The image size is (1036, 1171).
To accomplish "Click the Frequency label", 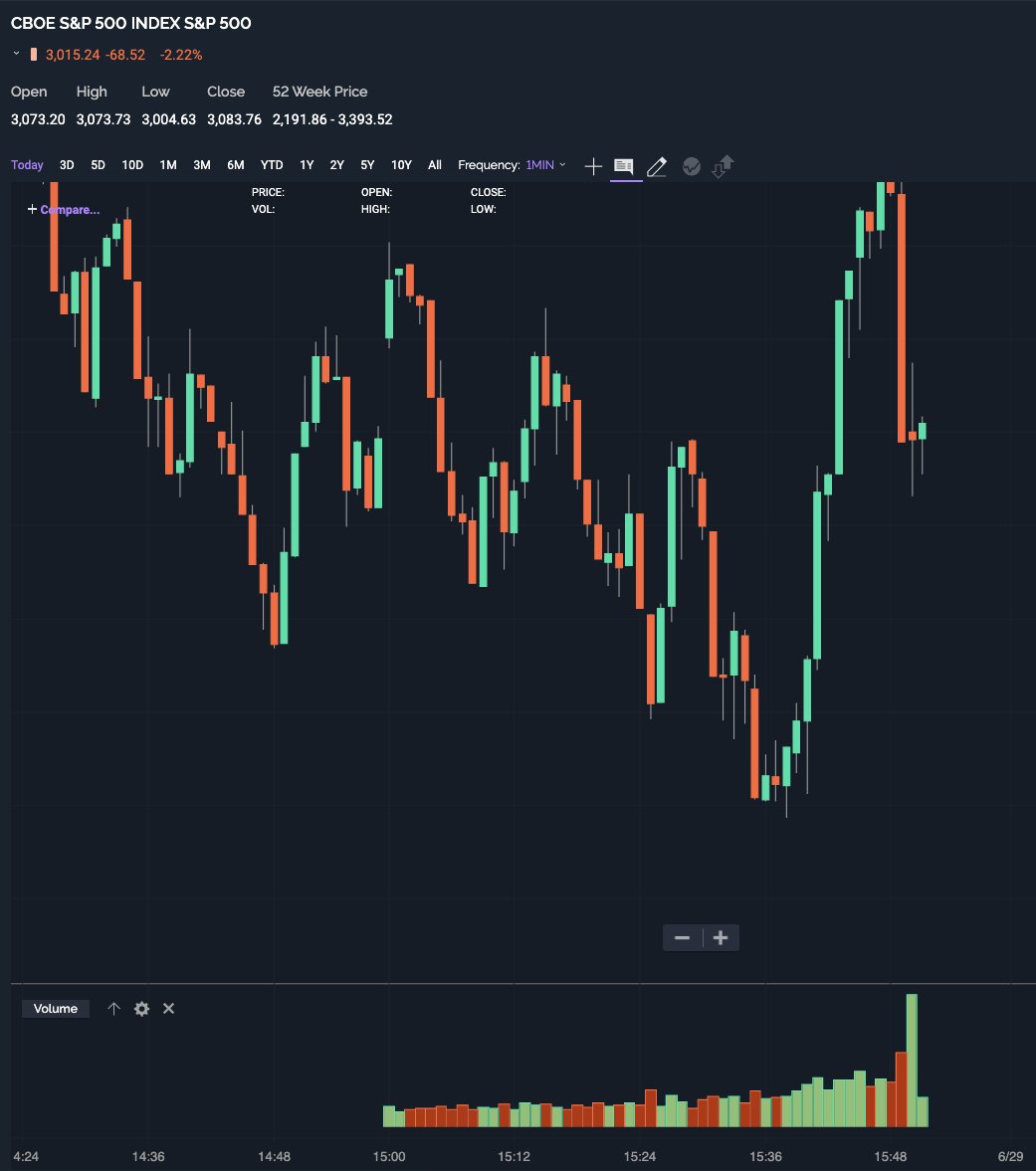I will 489,165.
